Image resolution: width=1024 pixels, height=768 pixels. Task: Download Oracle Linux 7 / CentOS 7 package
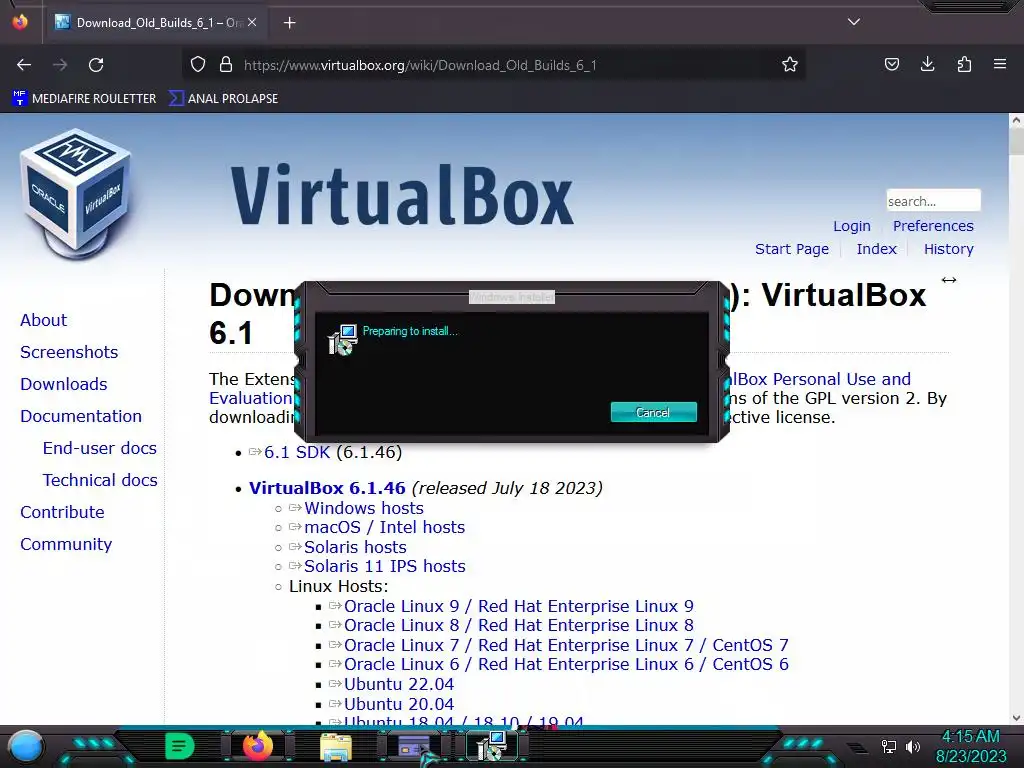pos(566,645)
